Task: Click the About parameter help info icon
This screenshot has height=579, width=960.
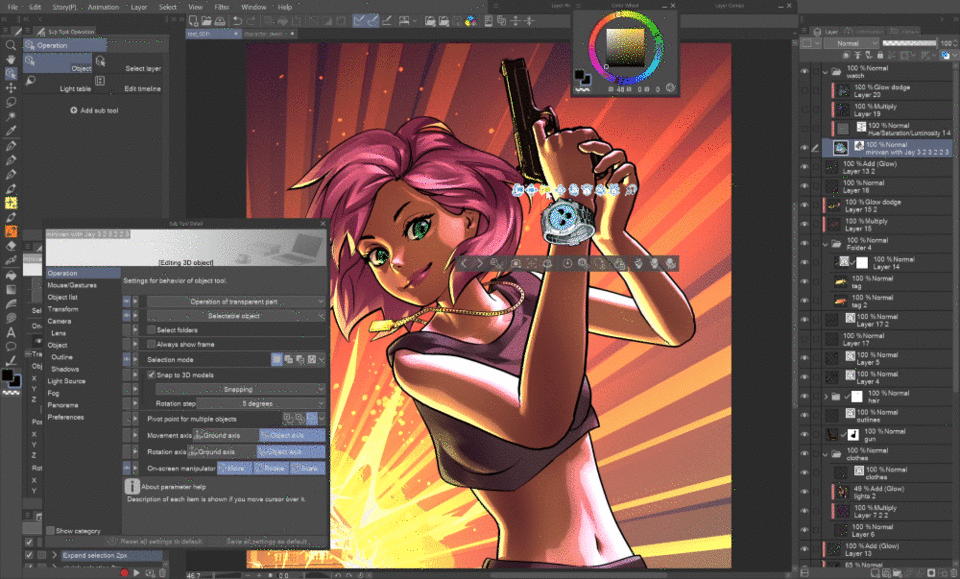Action: (132, 486)
